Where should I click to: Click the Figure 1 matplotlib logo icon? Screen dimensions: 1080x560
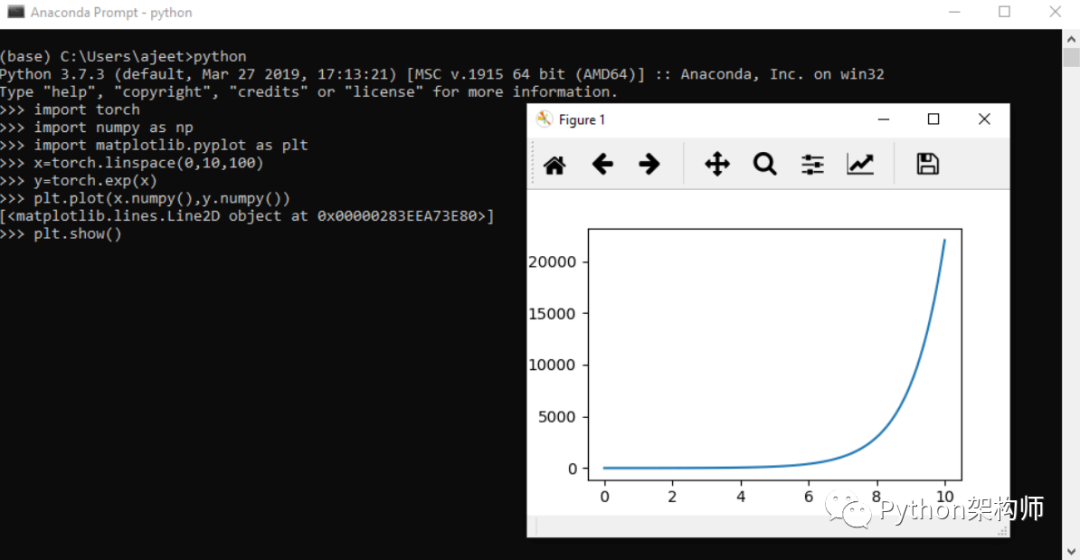pyautogui.click(x=544, y=119)
